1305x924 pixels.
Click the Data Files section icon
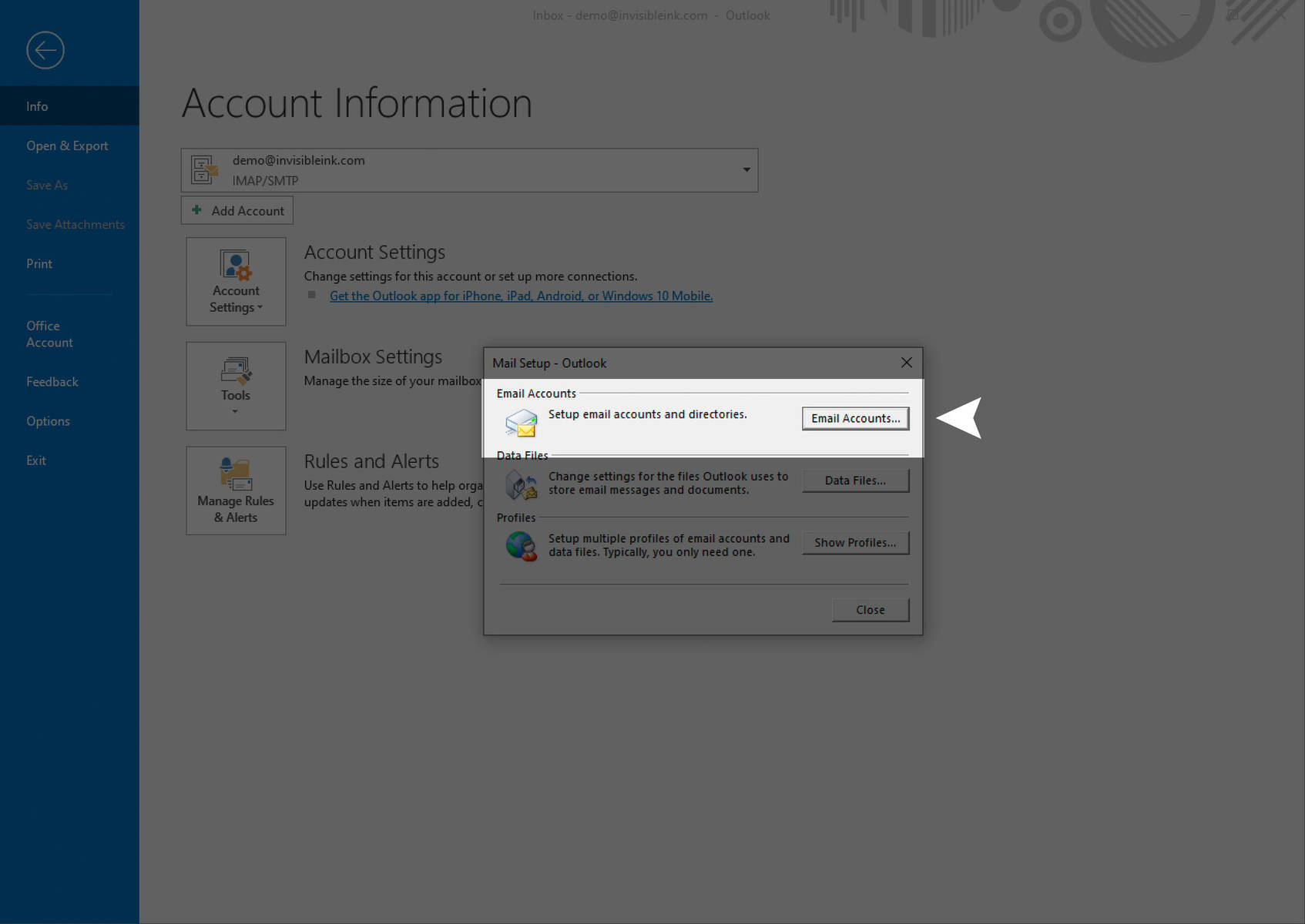[522, 485]
